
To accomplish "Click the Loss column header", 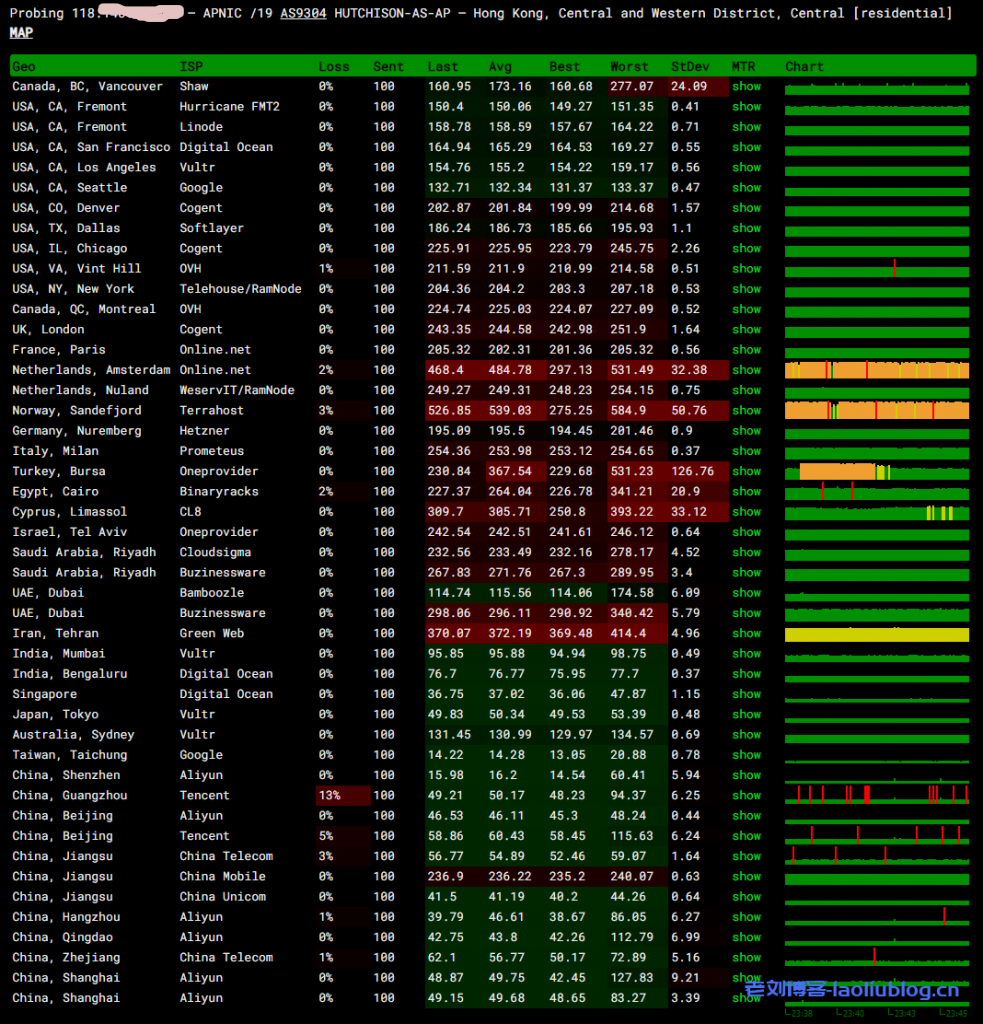I will click(334, 67).
